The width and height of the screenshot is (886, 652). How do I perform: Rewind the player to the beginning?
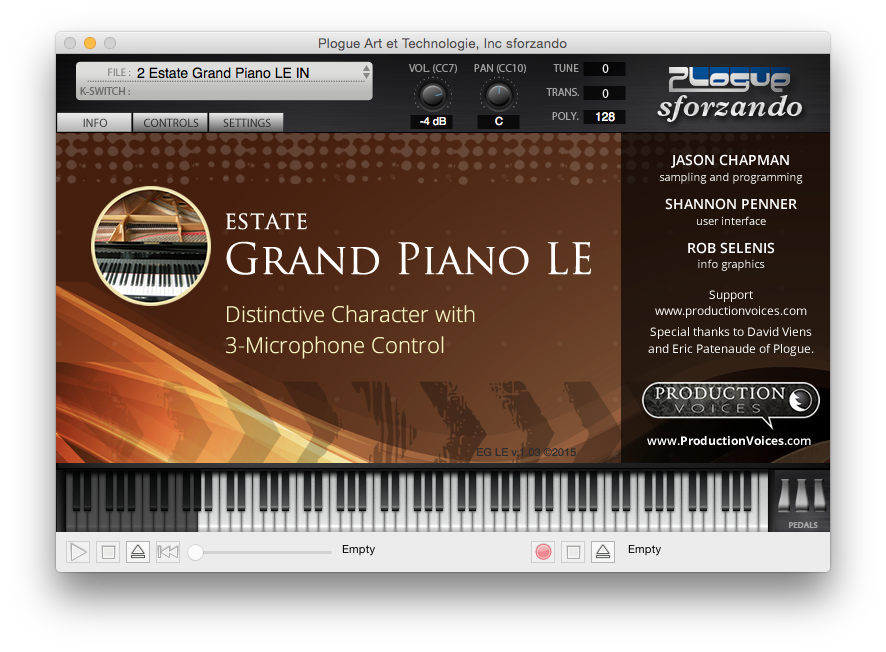pos(168,552)
